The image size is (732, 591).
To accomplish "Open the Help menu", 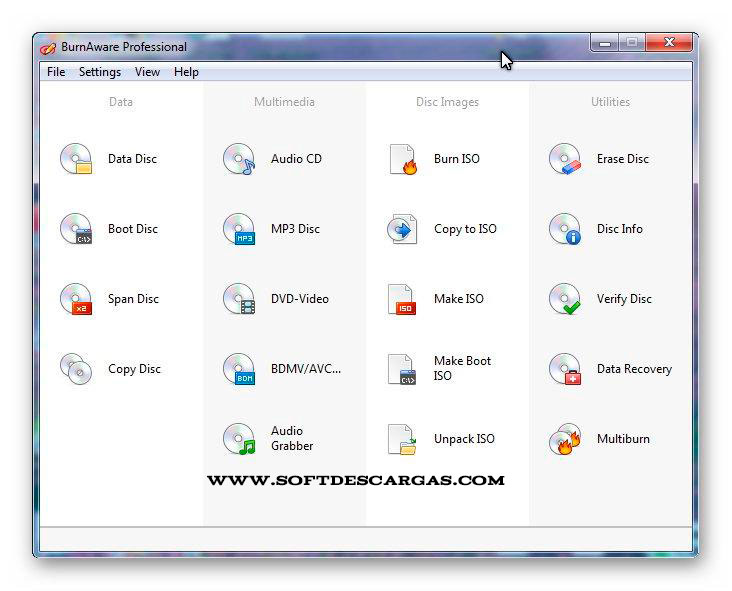I will pyautogui.click(x=186, y=72).
